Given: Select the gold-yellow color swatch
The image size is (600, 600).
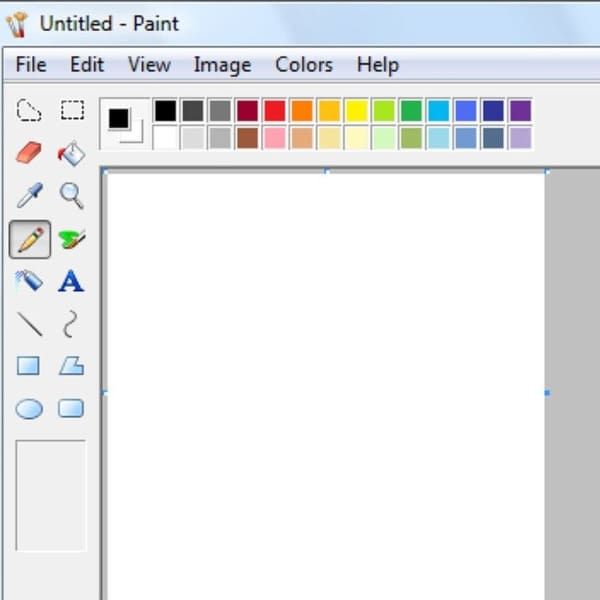Looking at the screenshot, I should click(329, 111).
